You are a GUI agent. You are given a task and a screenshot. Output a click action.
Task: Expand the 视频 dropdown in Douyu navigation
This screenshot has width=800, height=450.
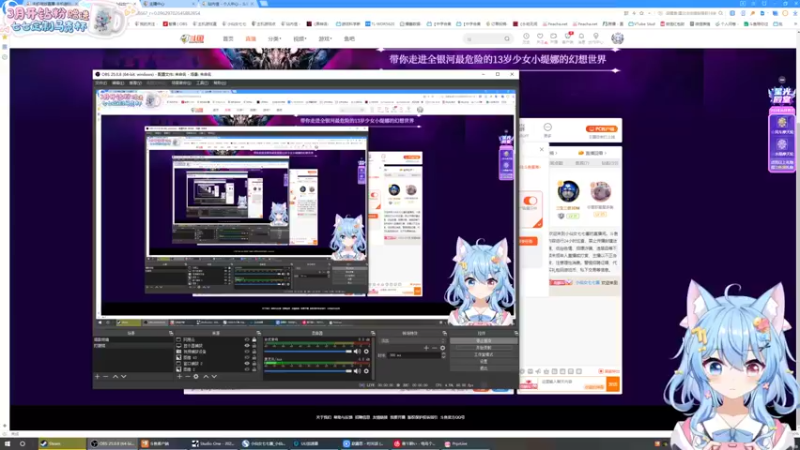click(299, 39)
